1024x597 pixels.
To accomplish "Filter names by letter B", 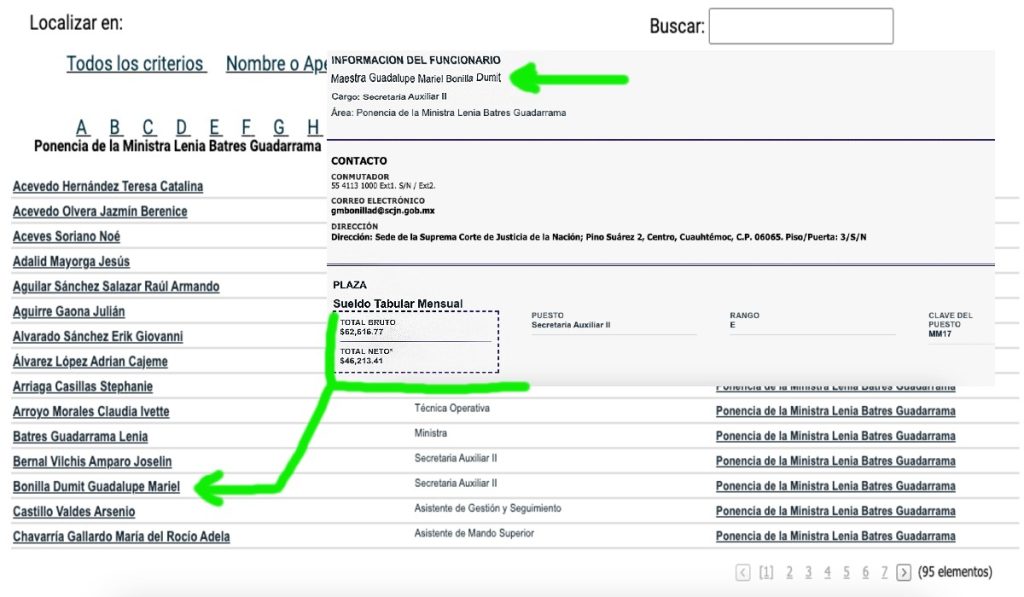I will (115, 127).
